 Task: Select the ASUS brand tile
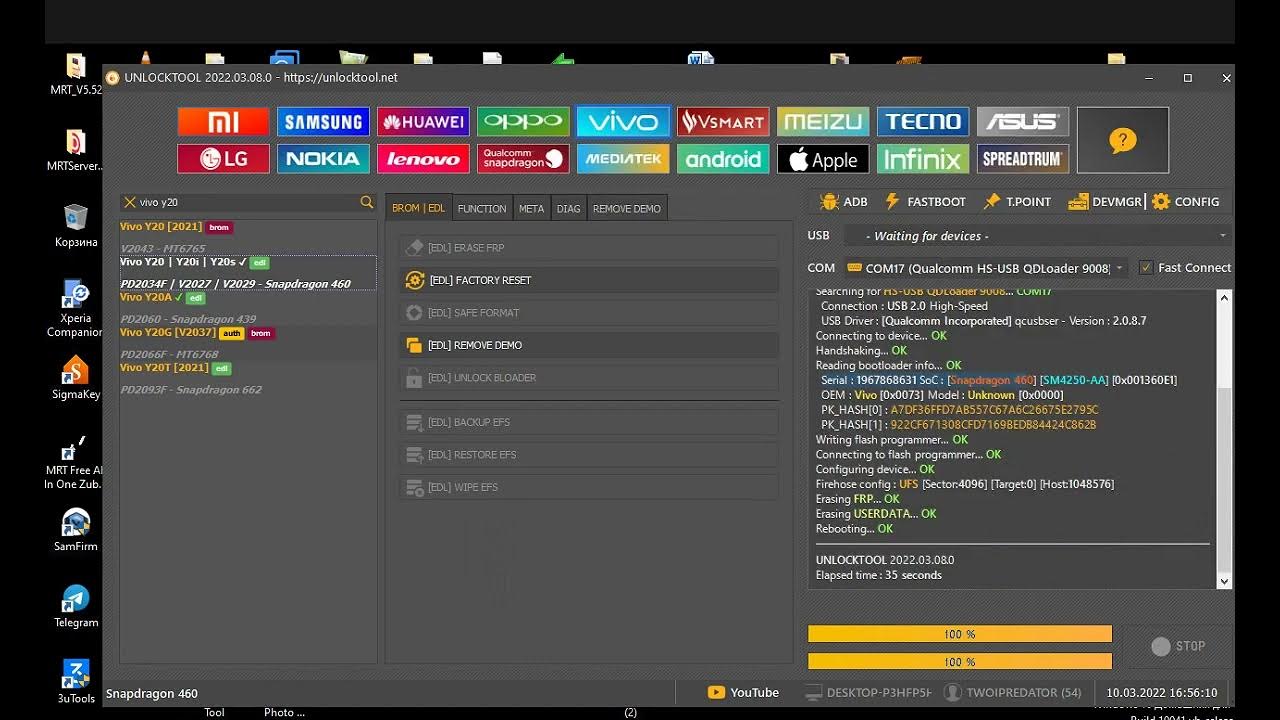[x=1023, y=122]
